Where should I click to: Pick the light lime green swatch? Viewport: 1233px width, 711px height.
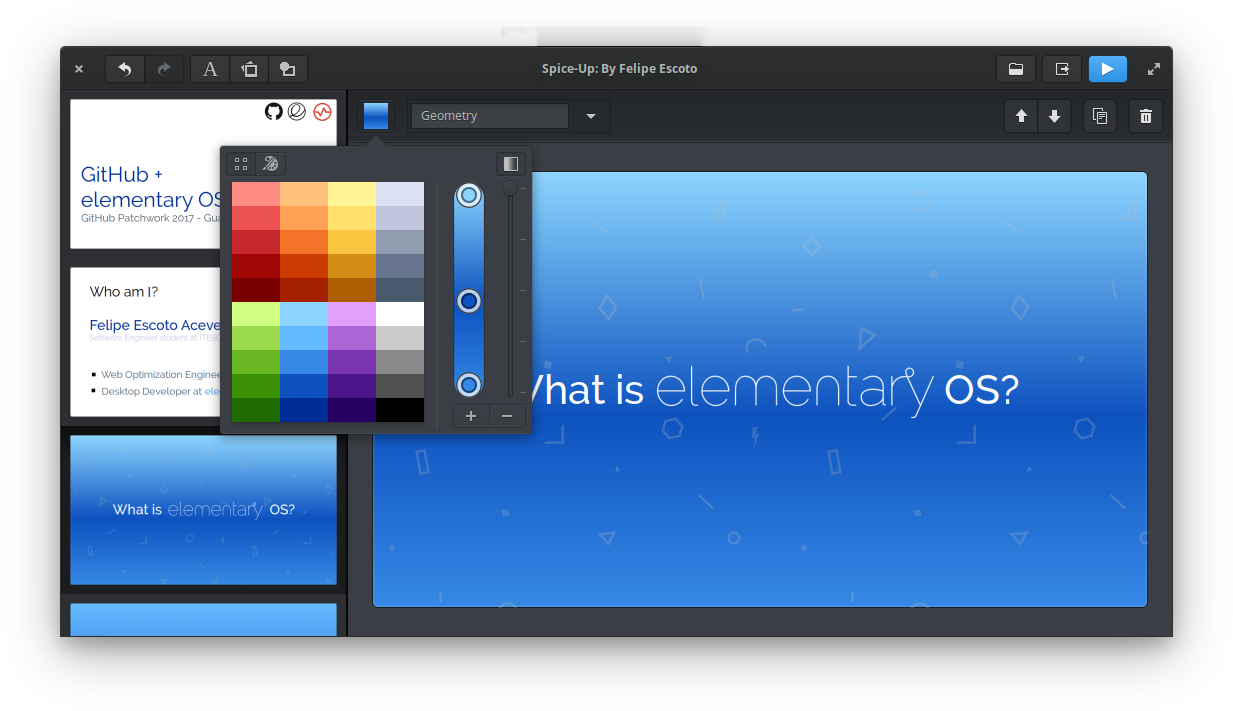256,314
